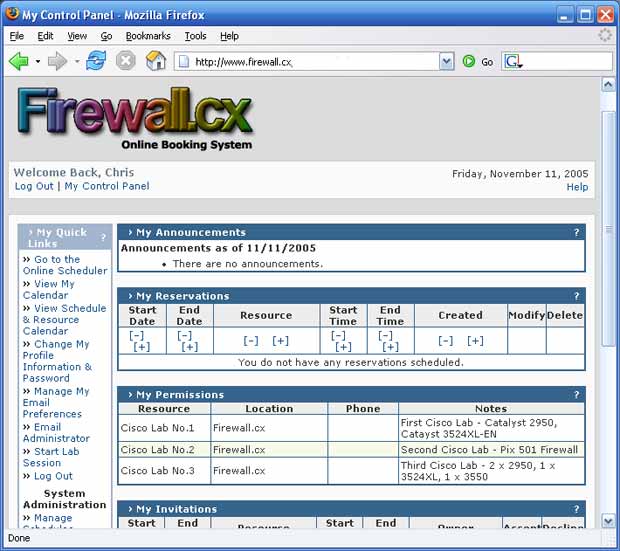Sort Start Time ascending with [+]
The height and width of the screenshot is (551, 620).
click(x=343, y=347)
